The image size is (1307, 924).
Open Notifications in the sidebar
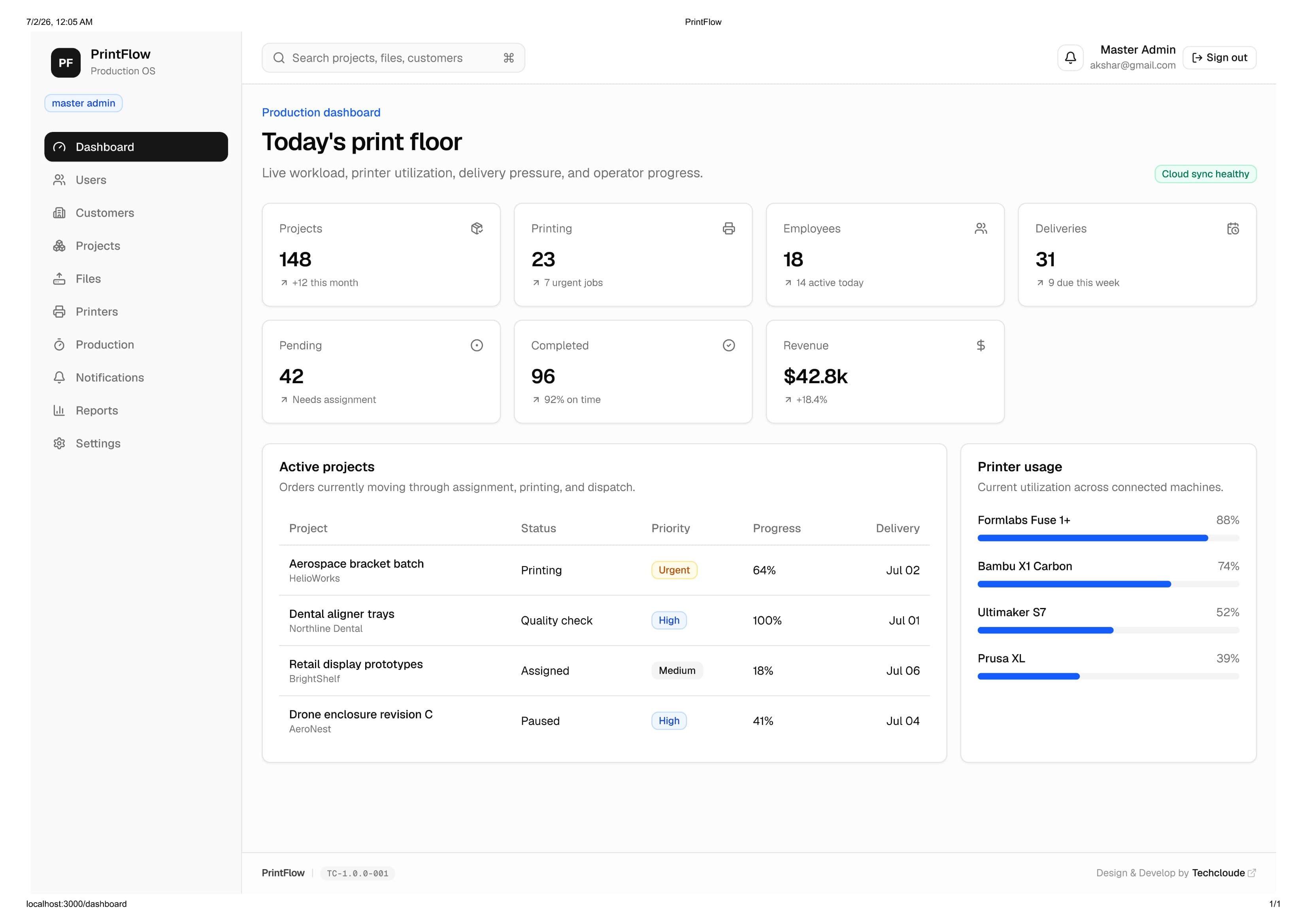coord(136,378)
